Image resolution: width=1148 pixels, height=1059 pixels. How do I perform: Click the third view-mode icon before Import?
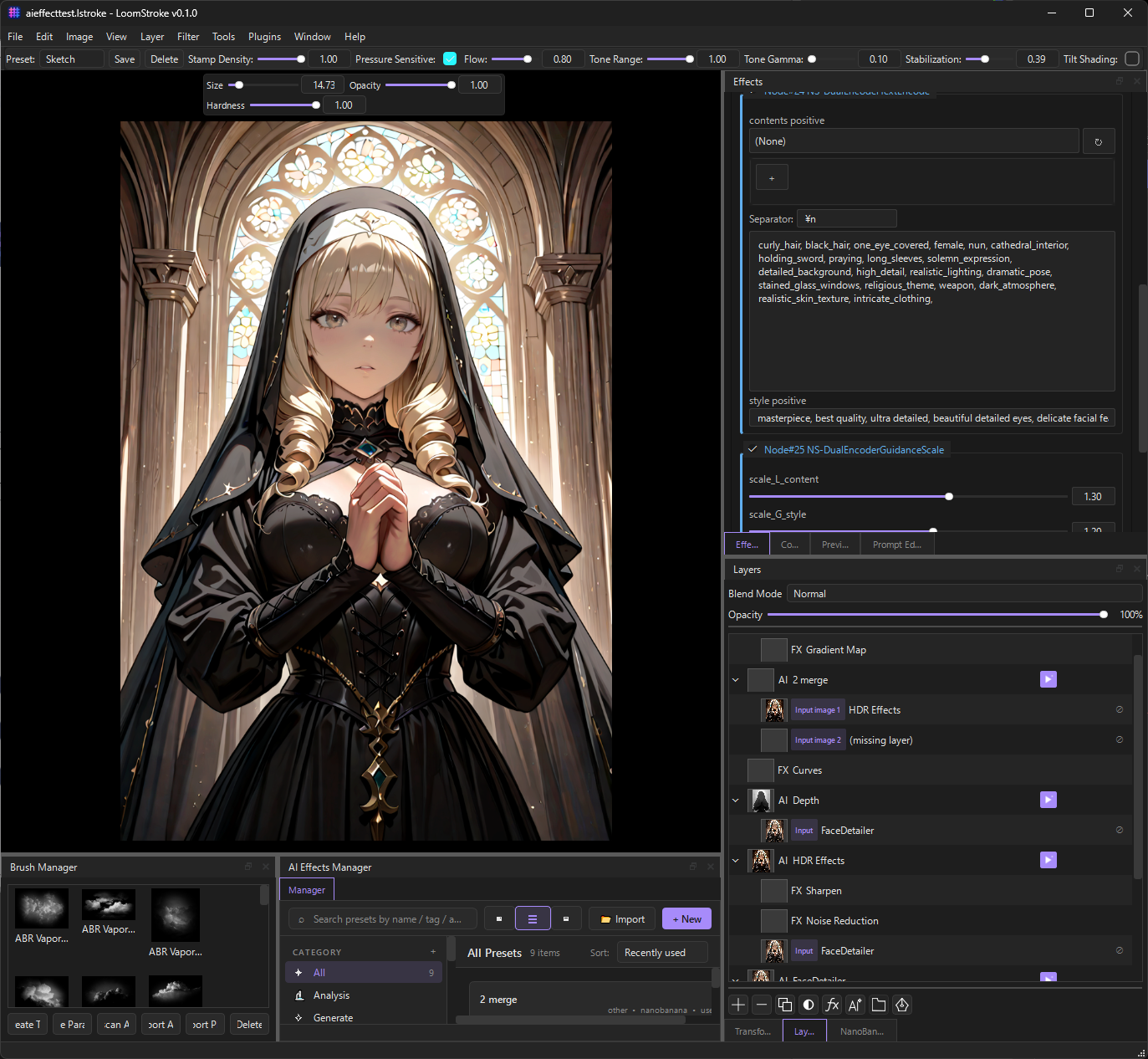[566, 918]
